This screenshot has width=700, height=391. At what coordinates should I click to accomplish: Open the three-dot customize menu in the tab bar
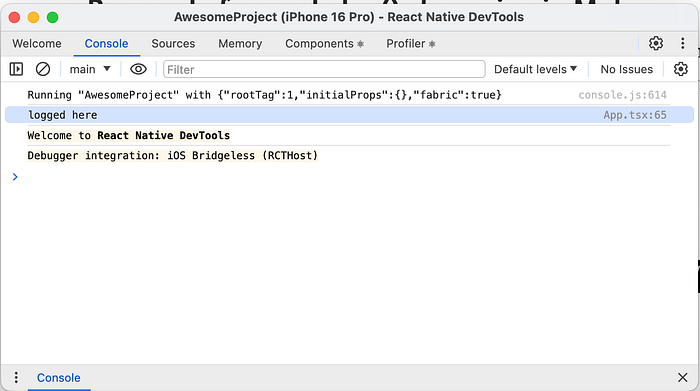[x=683, y=43]
